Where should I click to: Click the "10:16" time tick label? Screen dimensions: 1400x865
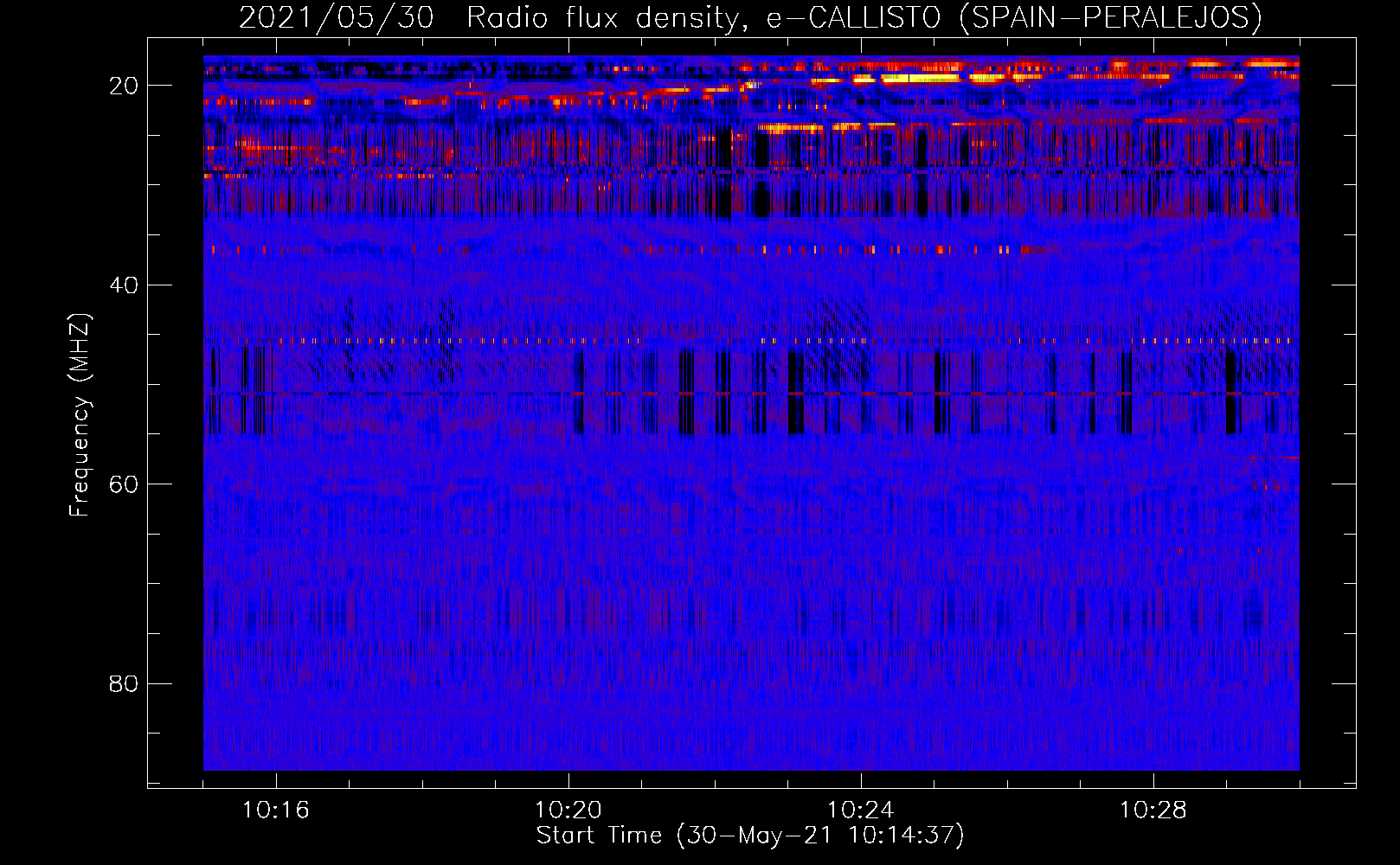coord(276,811)
